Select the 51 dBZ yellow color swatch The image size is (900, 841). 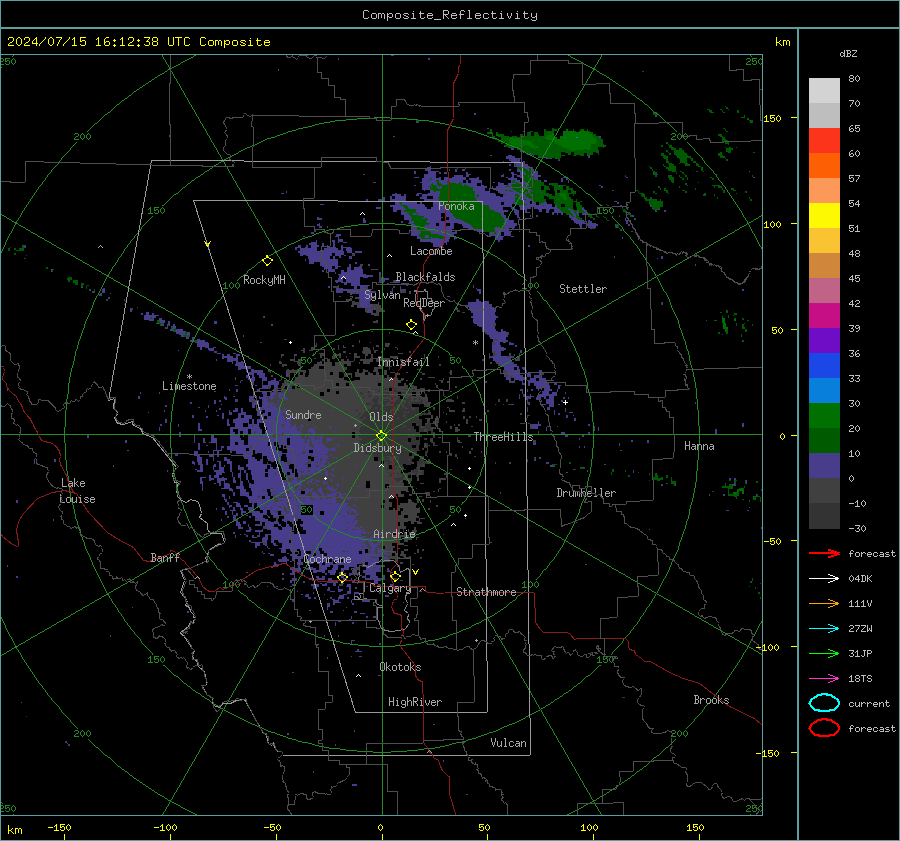pos(824,215)
